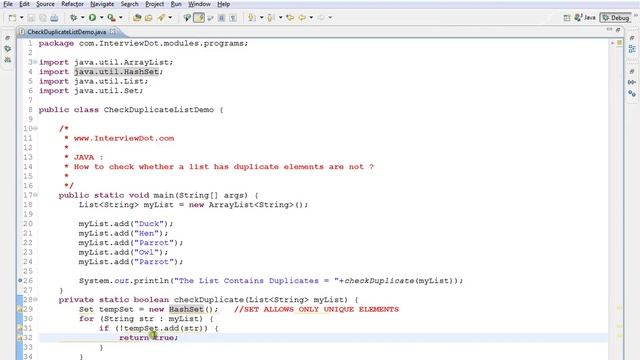The height and width of the screenshot is (360, 640).
Task: Open the Source menu
Action: tap(45, 4)
